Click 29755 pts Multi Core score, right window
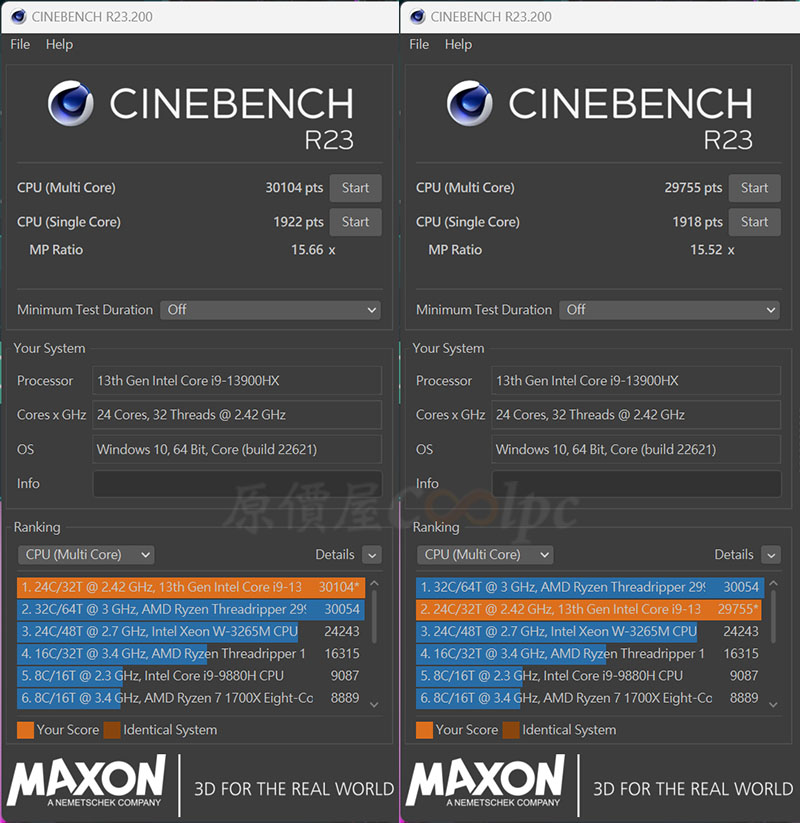 click(x=693, y=188)
